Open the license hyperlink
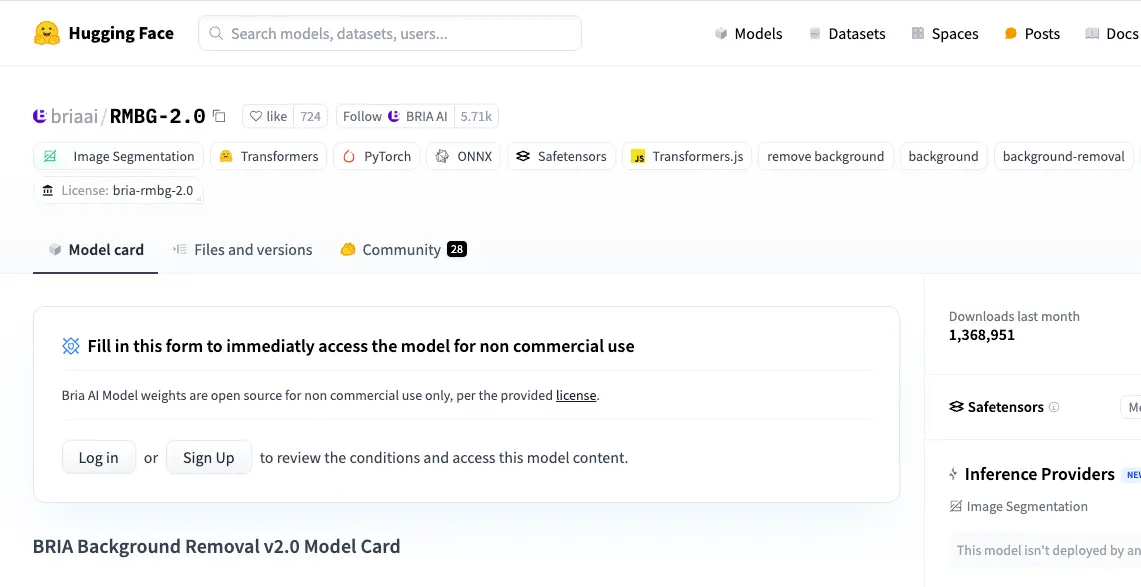 click(576, 396)
